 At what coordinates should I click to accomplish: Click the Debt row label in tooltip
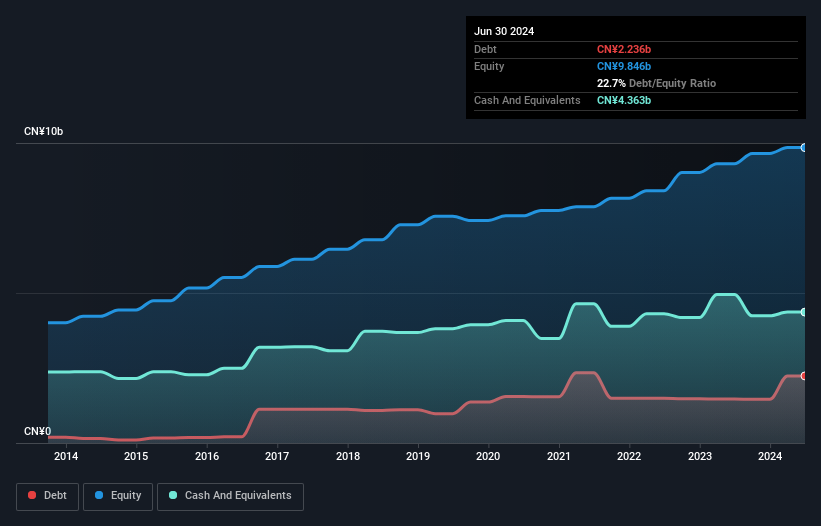point(485,49)
